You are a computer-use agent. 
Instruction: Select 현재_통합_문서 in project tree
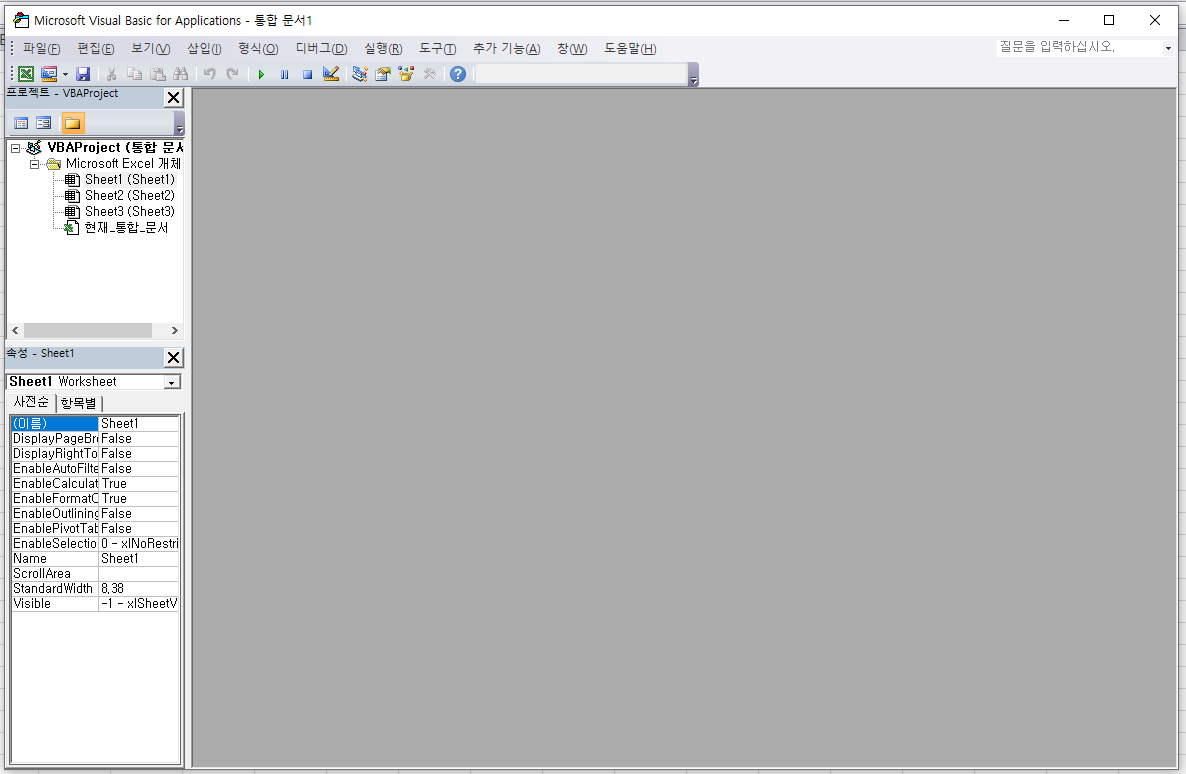click(126, 227)
